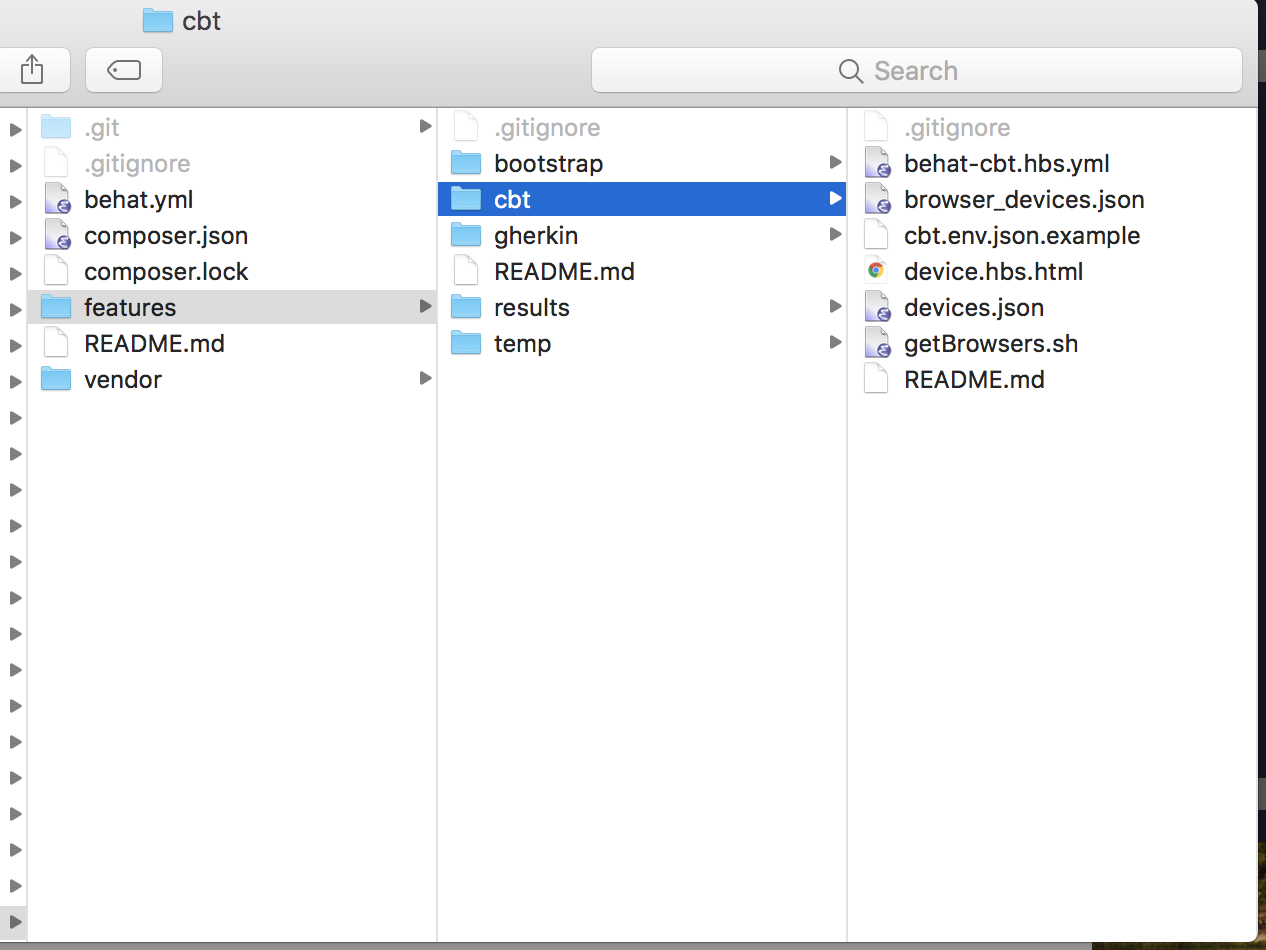Screen dimensions: 1266x950
Task: Select the results folder icon
Action: tap(466, 307)
